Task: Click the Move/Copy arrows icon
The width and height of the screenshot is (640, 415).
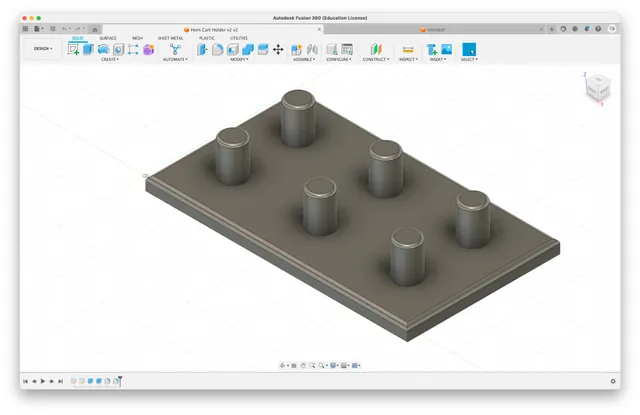Action: coord(278,49)
